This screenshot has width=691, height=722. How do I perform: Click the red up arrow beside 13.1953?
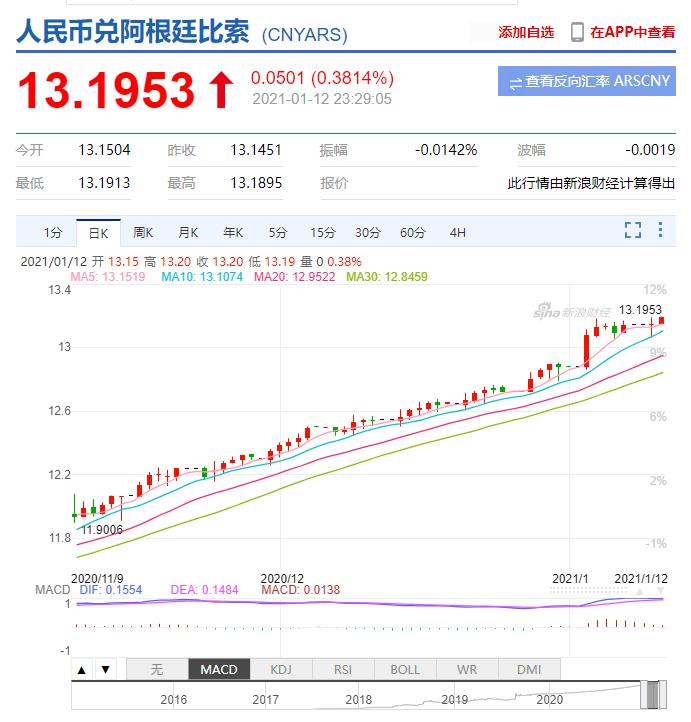pos(221,90)
